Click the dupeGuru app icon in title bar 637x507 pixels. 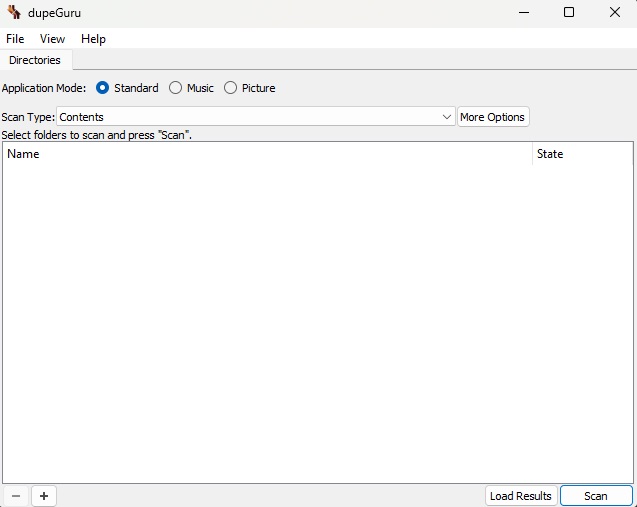click(x=14, y=13)
